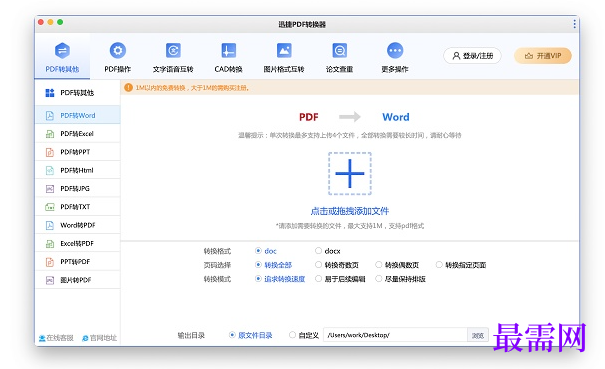
Task: Click the red PDF heading text
Action: click(309, 117)
